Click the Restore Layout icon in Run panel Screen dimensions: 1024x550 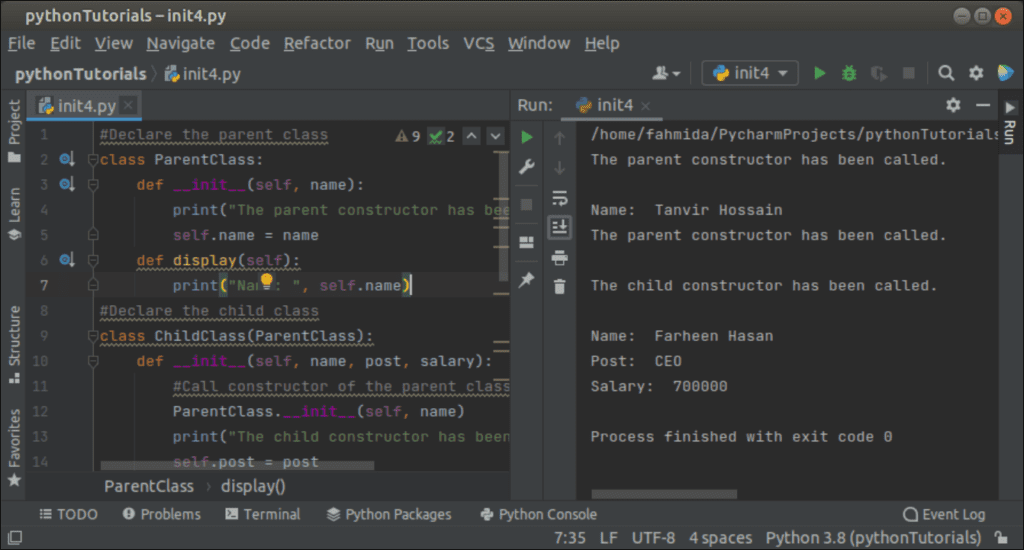pos(527,242)
